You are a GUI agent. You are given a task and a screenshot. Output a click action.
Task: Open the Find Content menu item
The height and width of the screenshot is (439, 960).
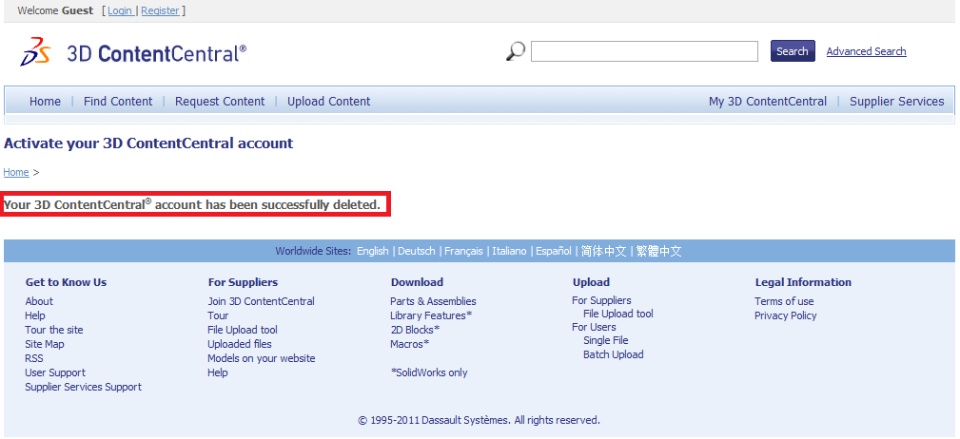click(118, 102)
